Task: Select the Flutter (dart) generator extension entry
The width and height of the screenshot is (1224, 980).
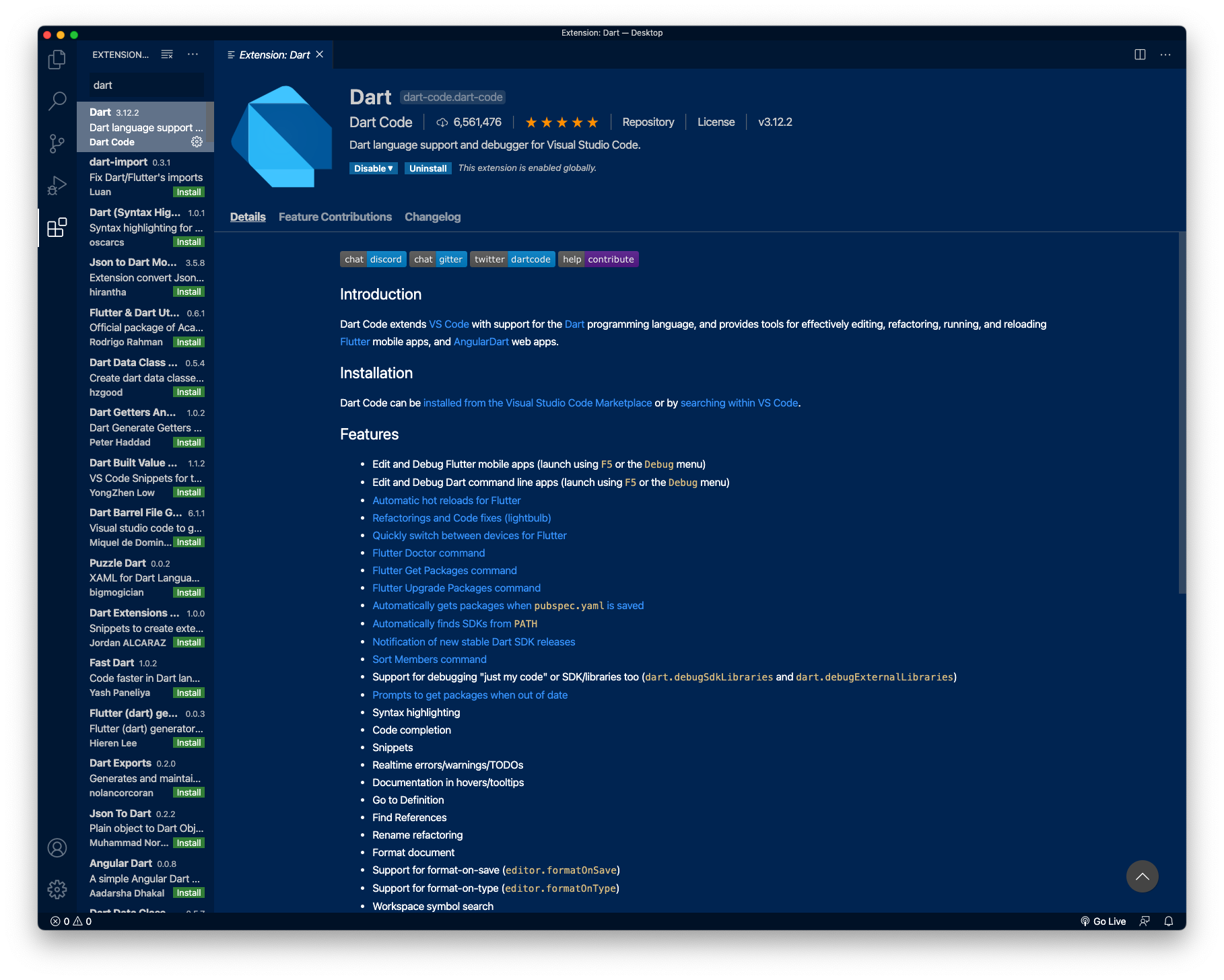Action: tap(145, 728)
